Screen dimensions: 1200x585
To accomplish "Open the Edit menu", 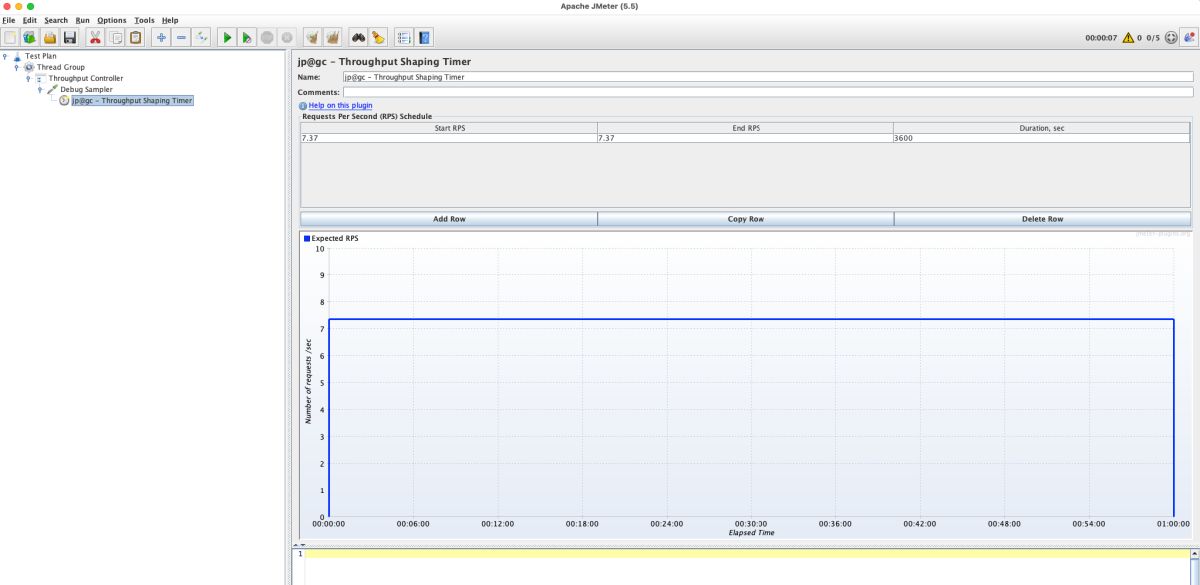I will 30,20.
